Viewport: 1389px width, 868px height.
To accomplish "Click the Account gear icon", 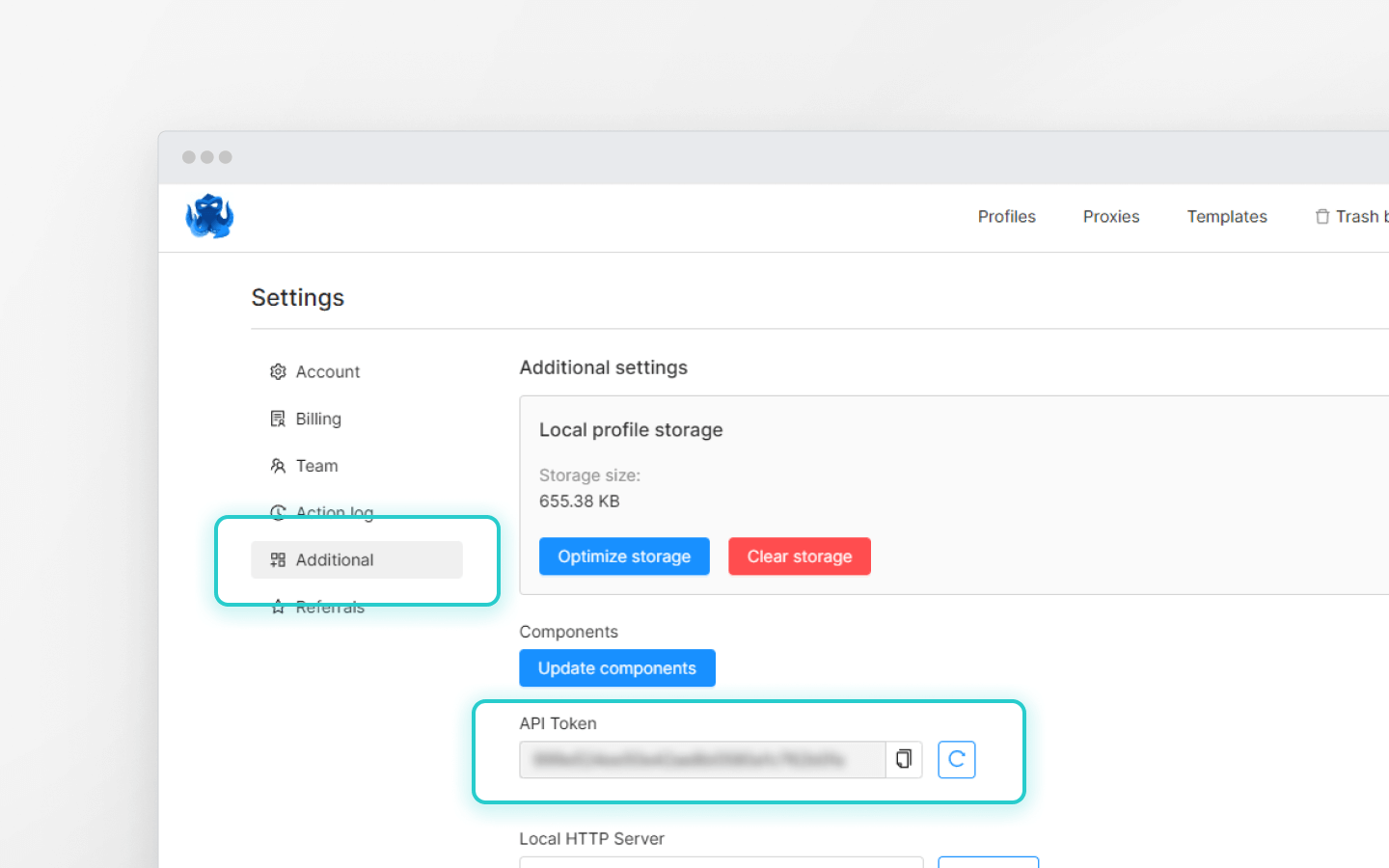I will click(278, 371).
